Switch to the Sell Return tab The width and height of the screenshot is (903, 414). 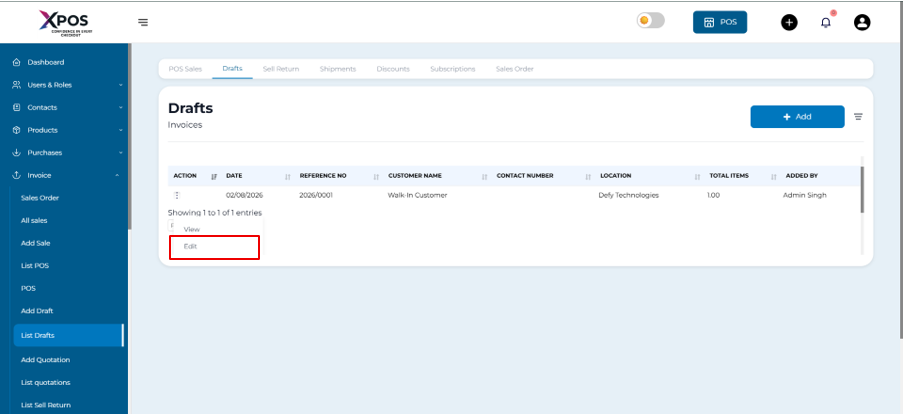tap(280, 69)
